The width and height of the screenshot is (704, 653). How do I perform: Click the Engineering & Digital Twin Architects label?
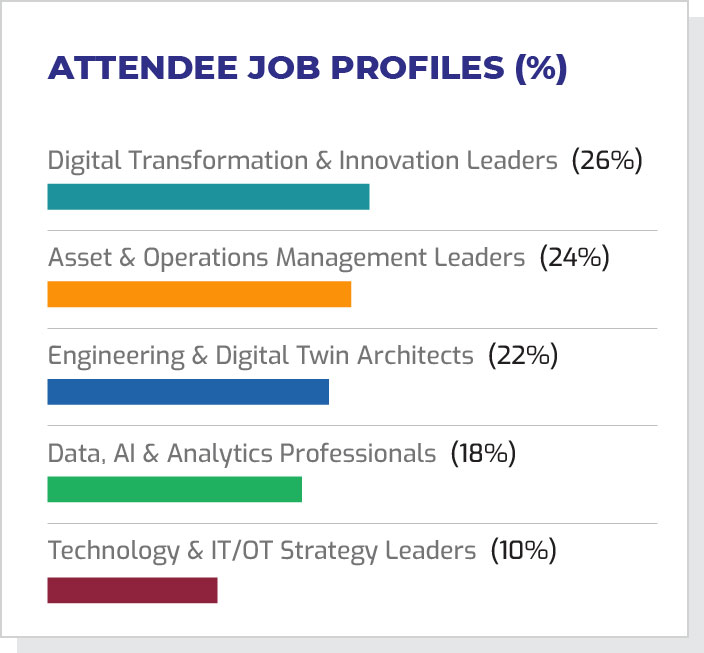[x=260, y=356]
